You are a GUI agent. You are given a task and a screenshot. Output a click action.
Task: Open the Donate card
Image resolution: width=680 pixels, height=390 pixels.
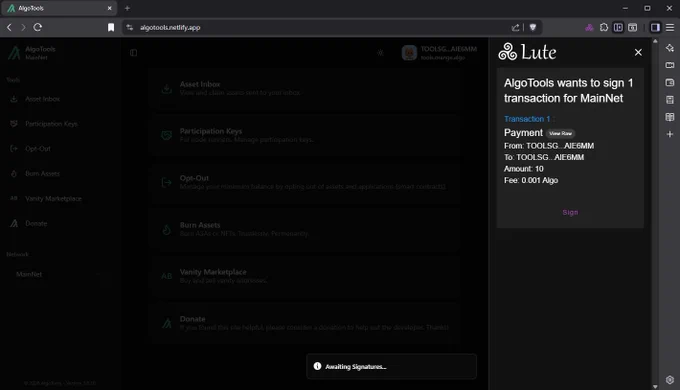pyautogui.click(x=305, y=323)
